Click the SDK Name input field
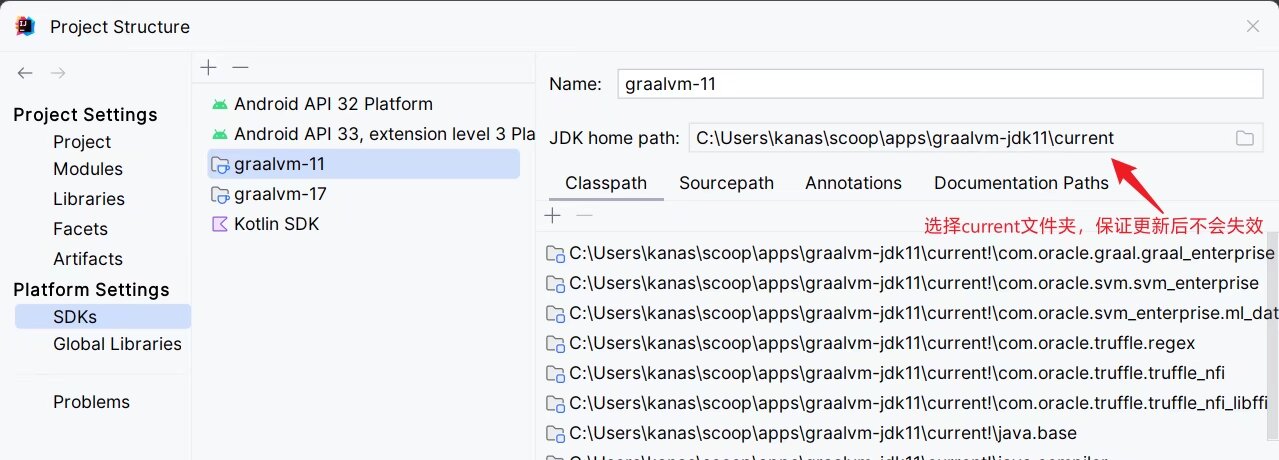This screenshot has width=1279, height=460. tap(940, 84)
